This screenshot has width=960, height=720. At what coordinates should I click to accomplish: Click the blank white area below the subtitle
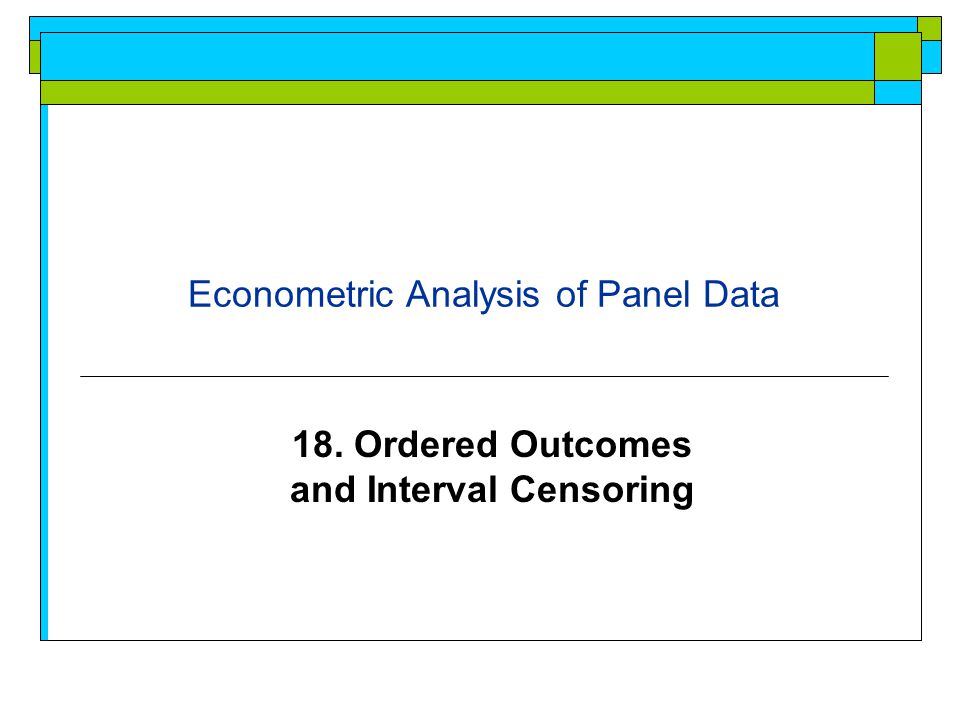point(484,576)
